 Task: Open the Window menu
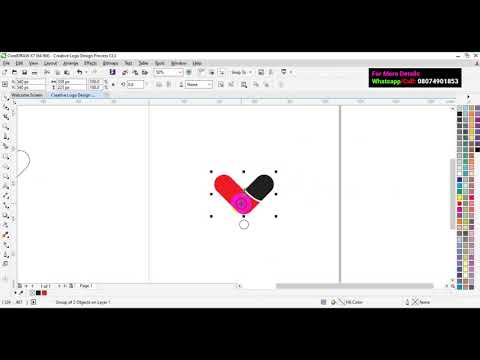tap(179, 63)
